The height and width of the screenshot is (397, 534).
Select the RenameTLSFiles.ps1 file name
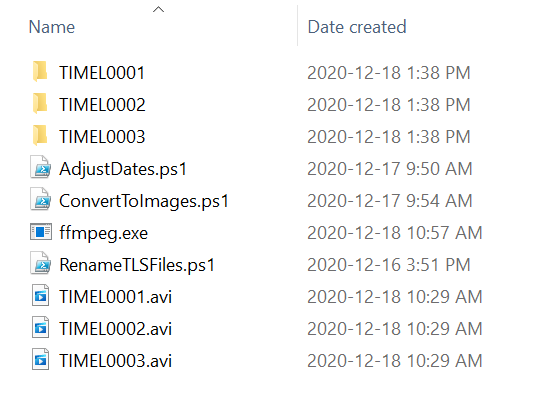[137, 265]
